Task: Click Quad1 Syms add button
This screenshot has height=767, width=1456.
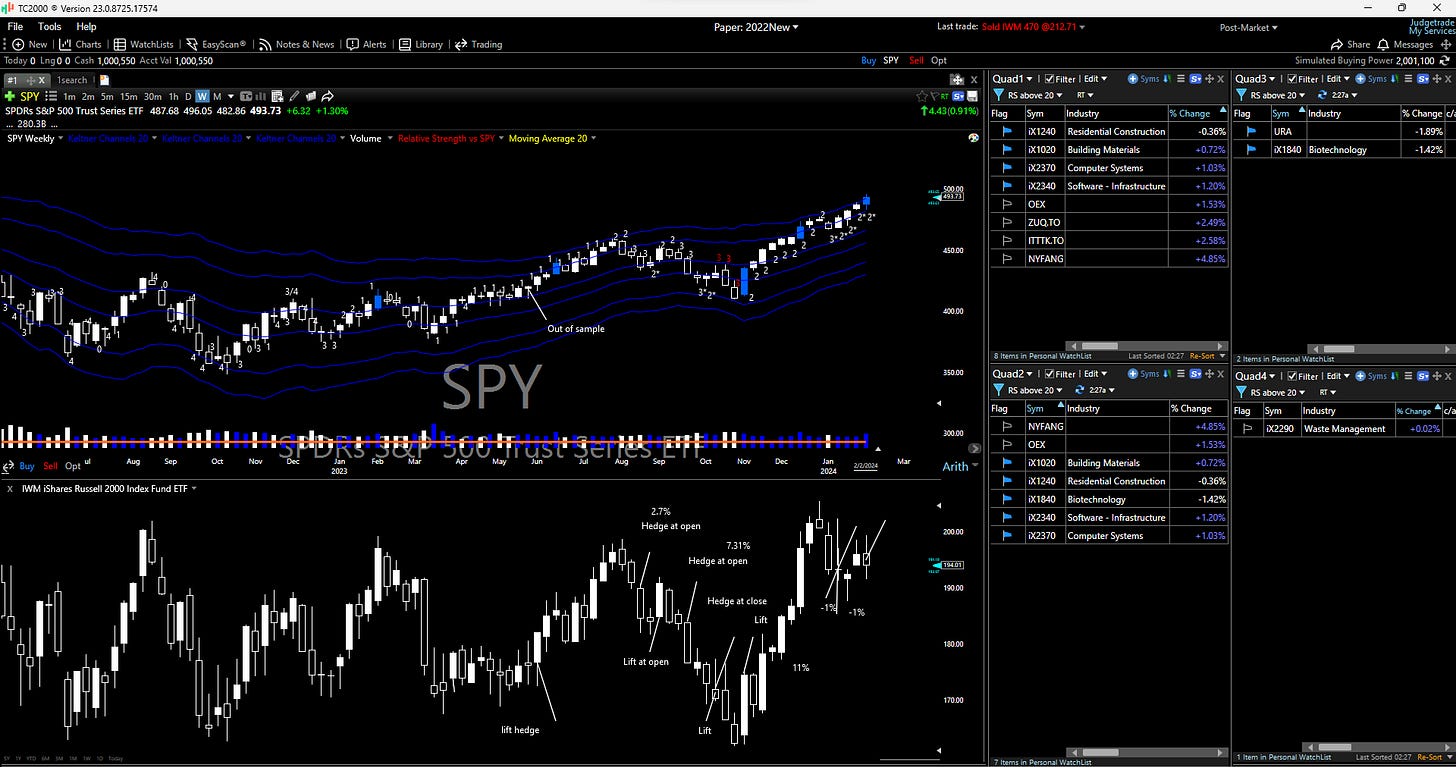Action: click(1144, 79)
